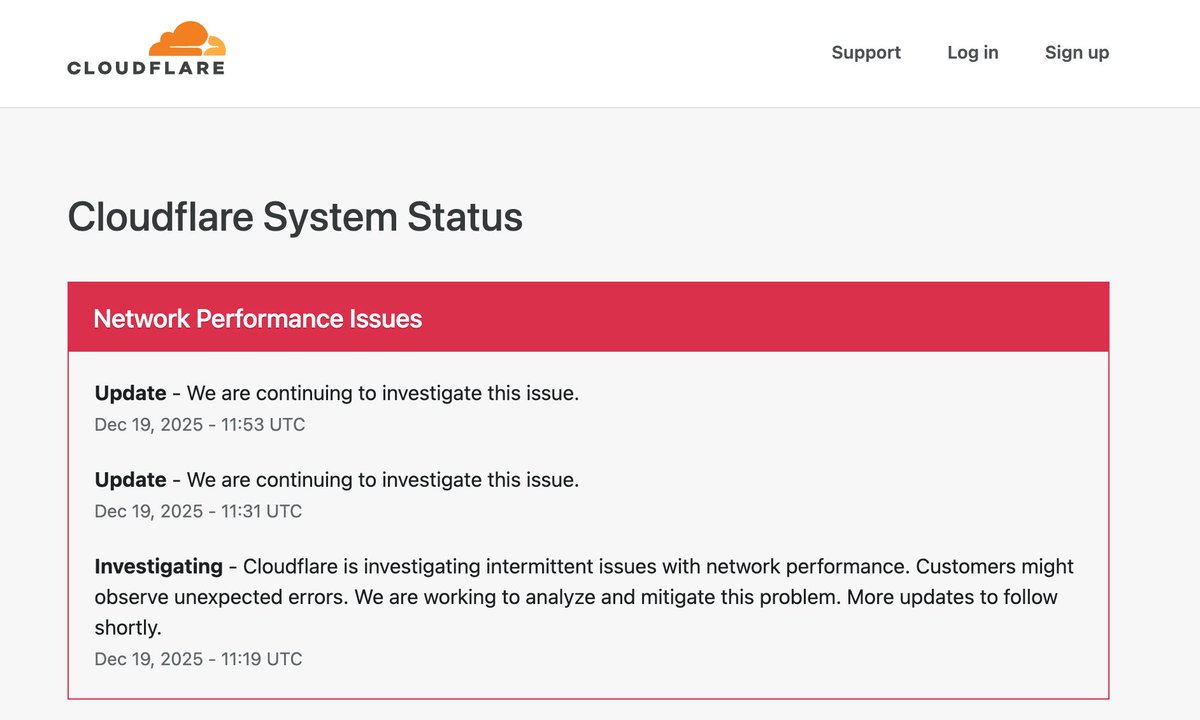This screenshot has height=720, width=1200.
Task: Click timestamp Dec 19, 2025 - 11:19 UTC
Action: pos(198,659)
